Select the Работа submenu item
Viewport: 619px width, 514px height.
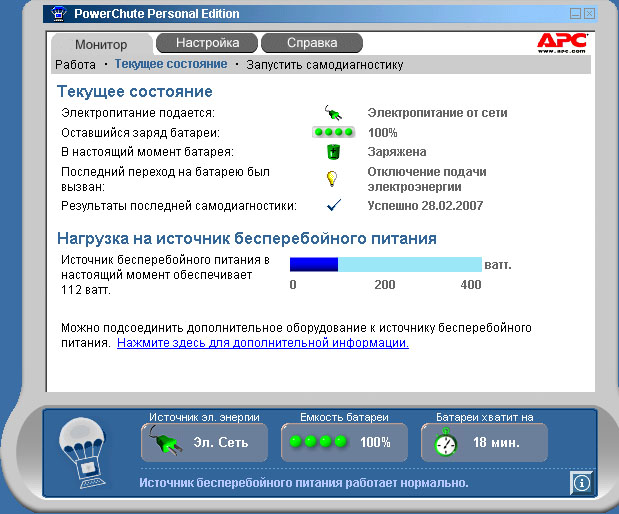[75, 64]
